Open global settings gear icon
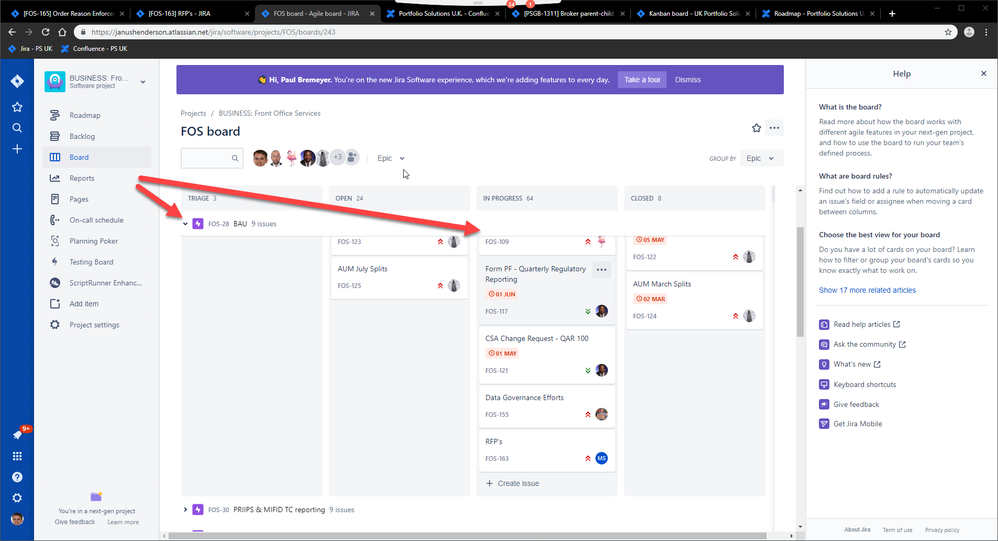The height and width of the screenshot is (541, 998). 17,498
